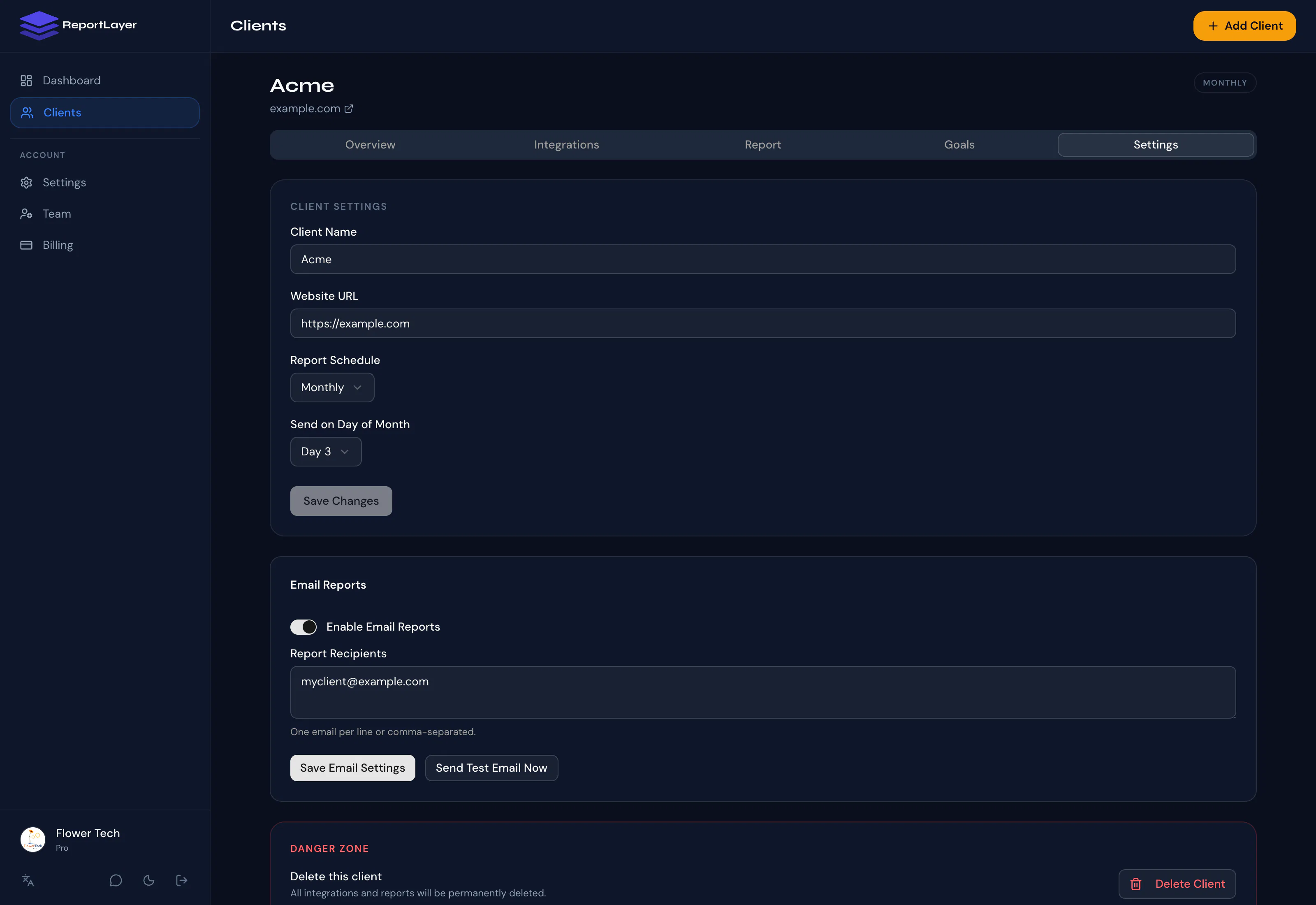1316x905 pixels.
Task: Click Save Email Settings button
Action: coord(352,768)
